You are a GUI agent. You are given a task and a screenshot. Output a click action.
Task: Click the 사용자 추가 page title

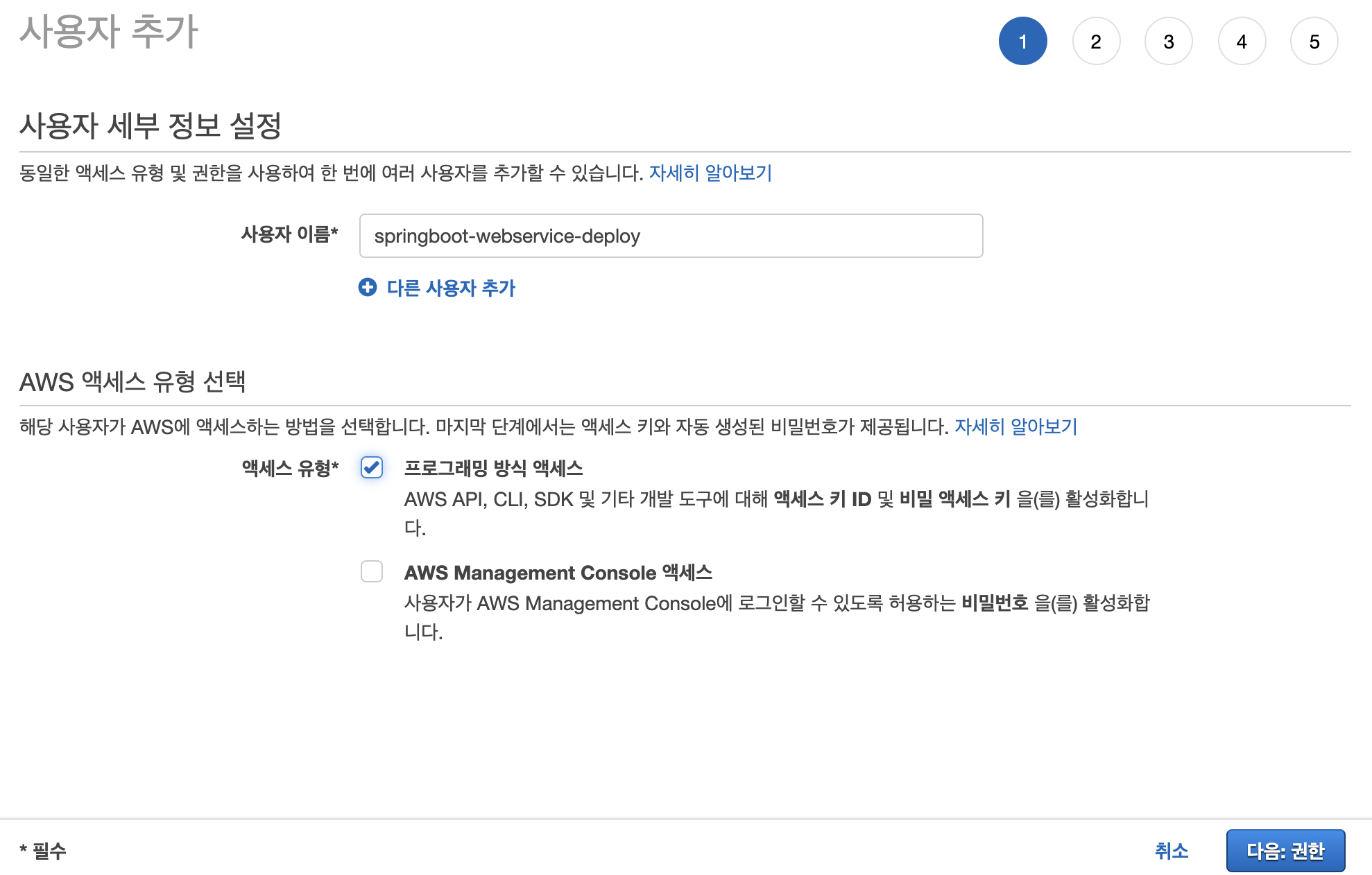[109, 32]
